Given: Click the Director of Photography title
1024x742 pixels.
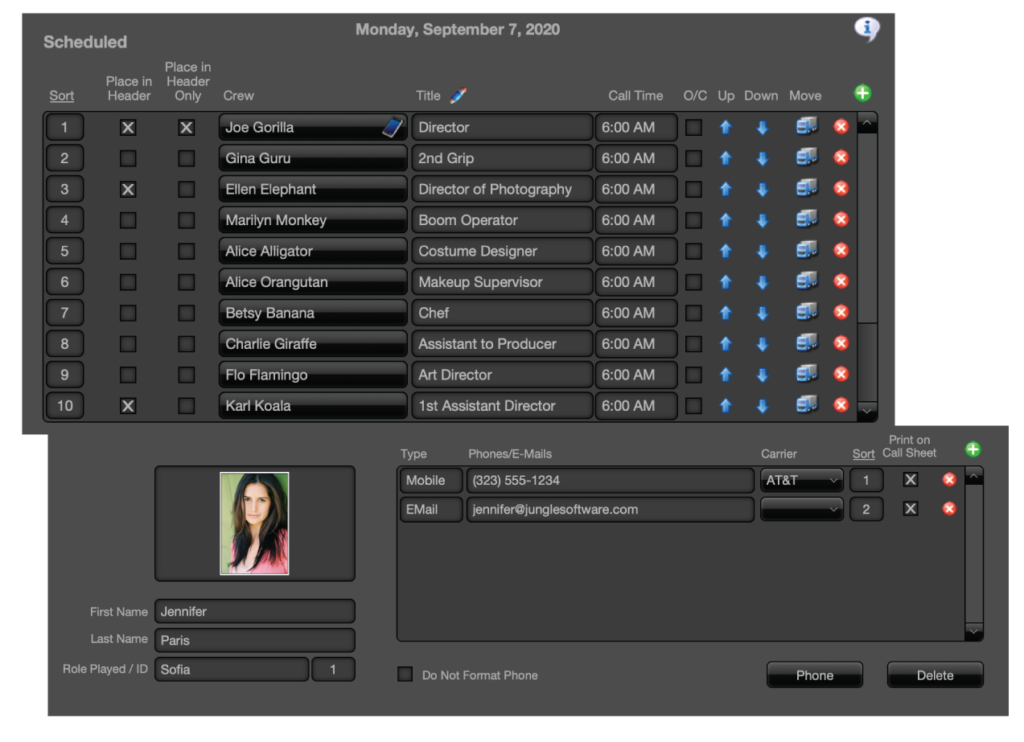Looking at the screenshot, I should point(502,189).
